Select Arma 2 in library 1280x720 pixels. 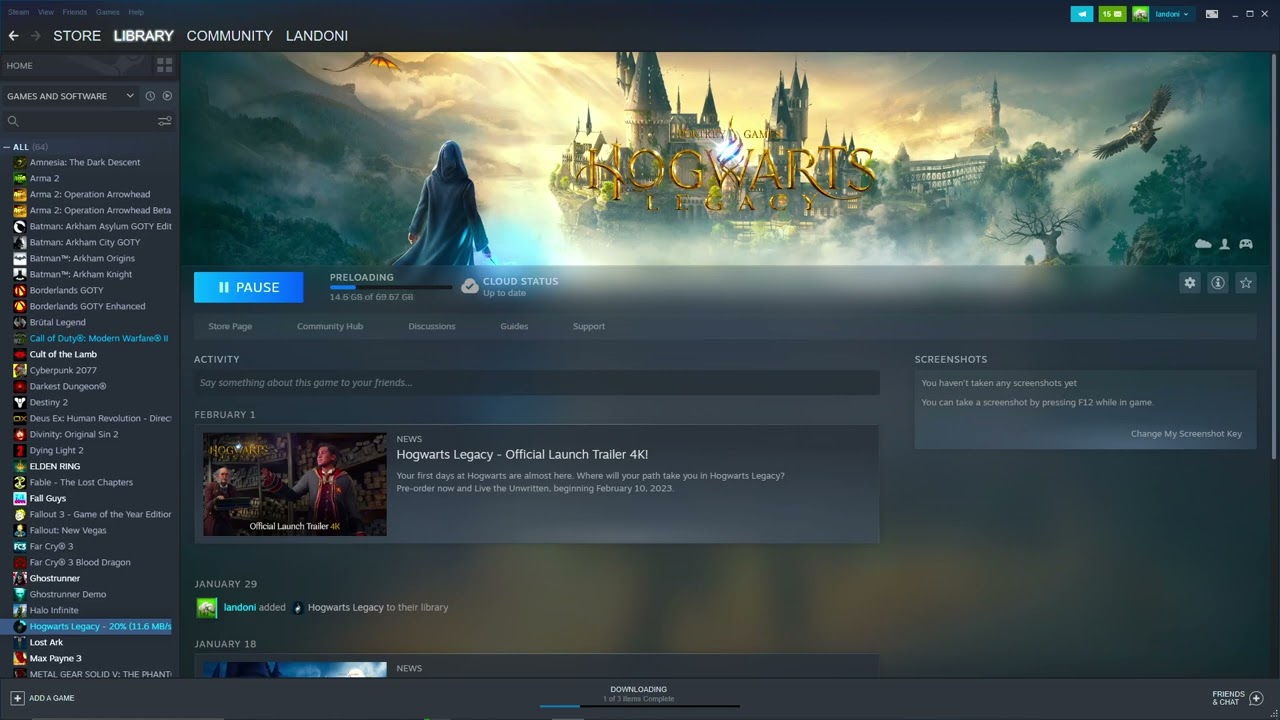44,178
